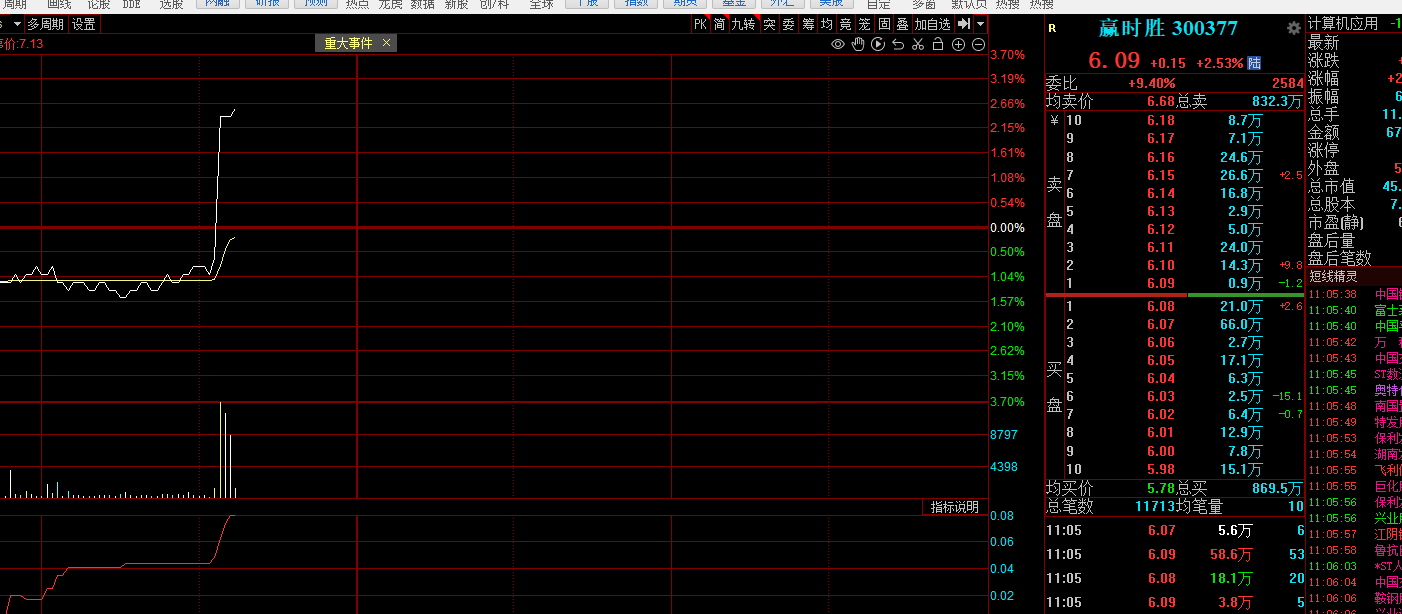Click the 2.66% axis label
The image size is (1402, 614).
tap(1007, 103)
